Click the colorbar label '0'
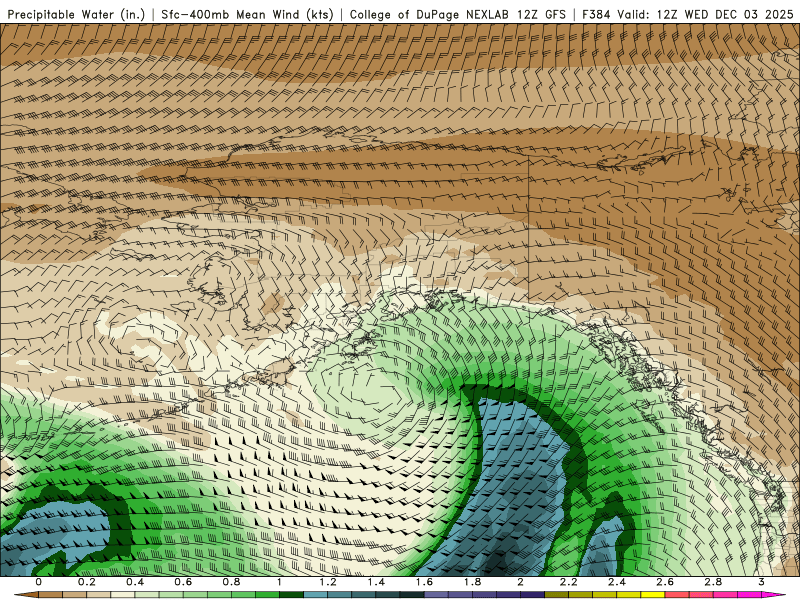 click(x=39, y=582)
